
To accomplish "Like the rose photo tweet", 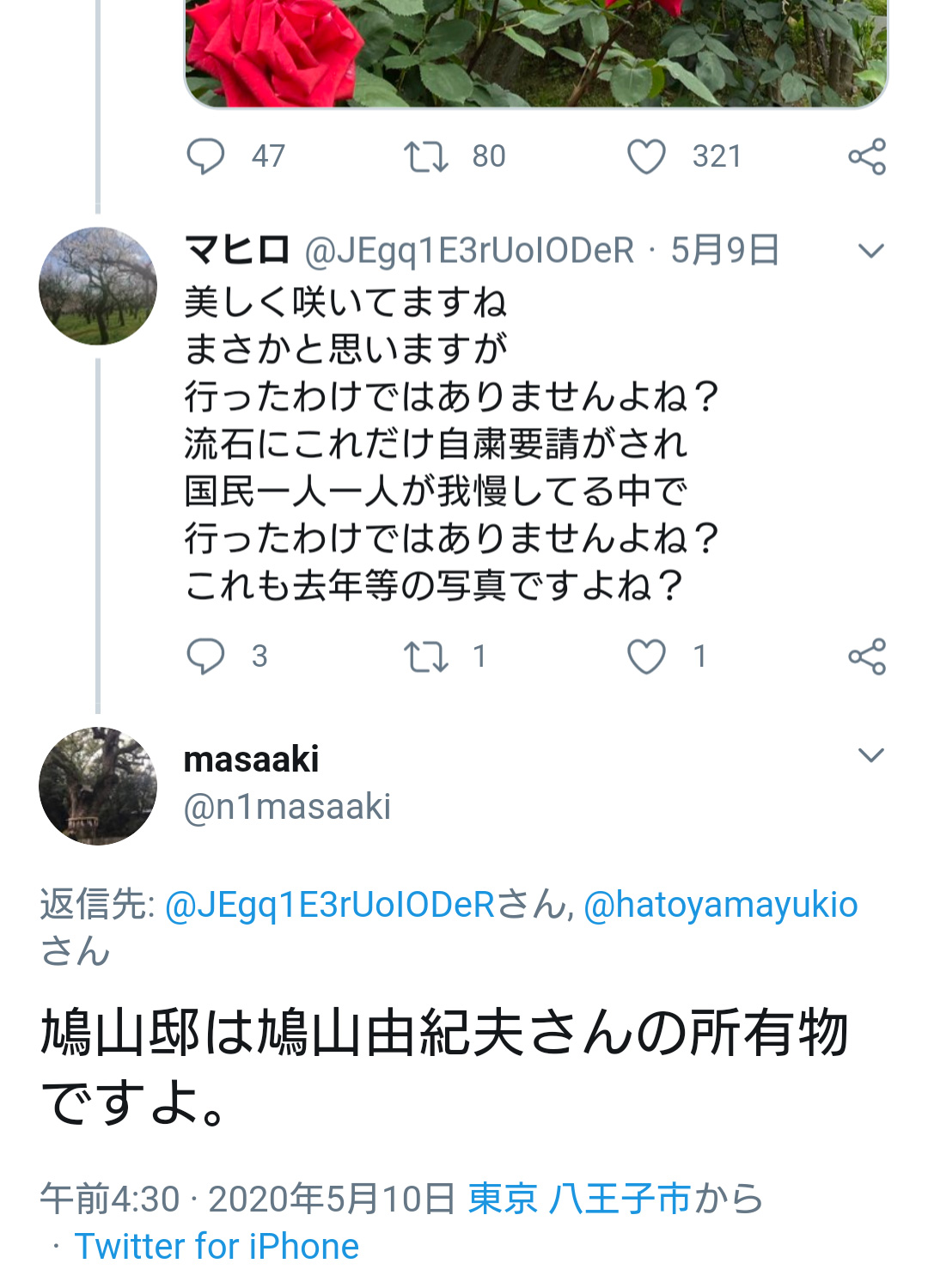I will click(x=646, y=156).
